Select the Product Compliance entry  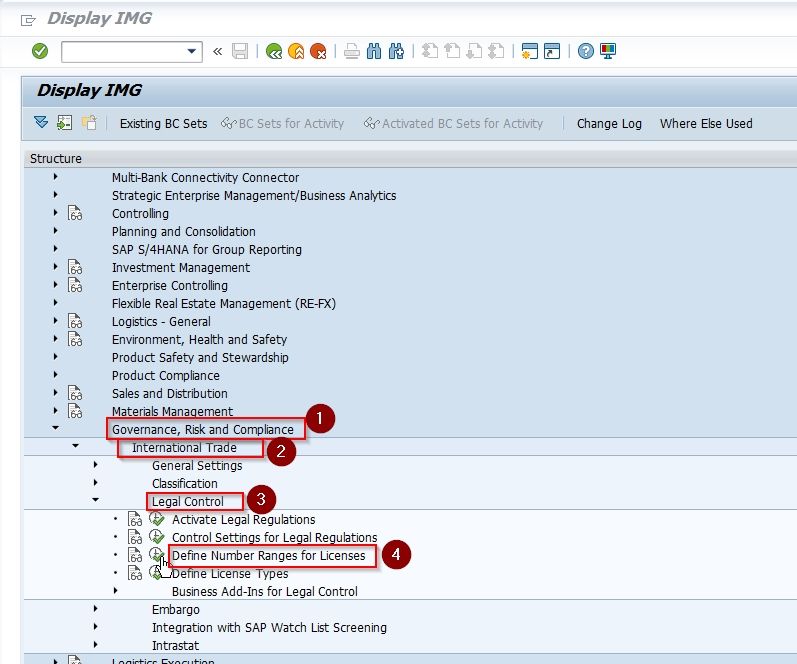166,376
